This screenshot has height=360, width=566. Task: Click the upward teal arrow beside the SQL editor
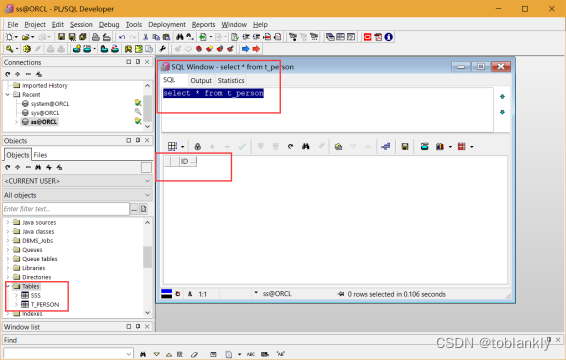tap(502, 96)
